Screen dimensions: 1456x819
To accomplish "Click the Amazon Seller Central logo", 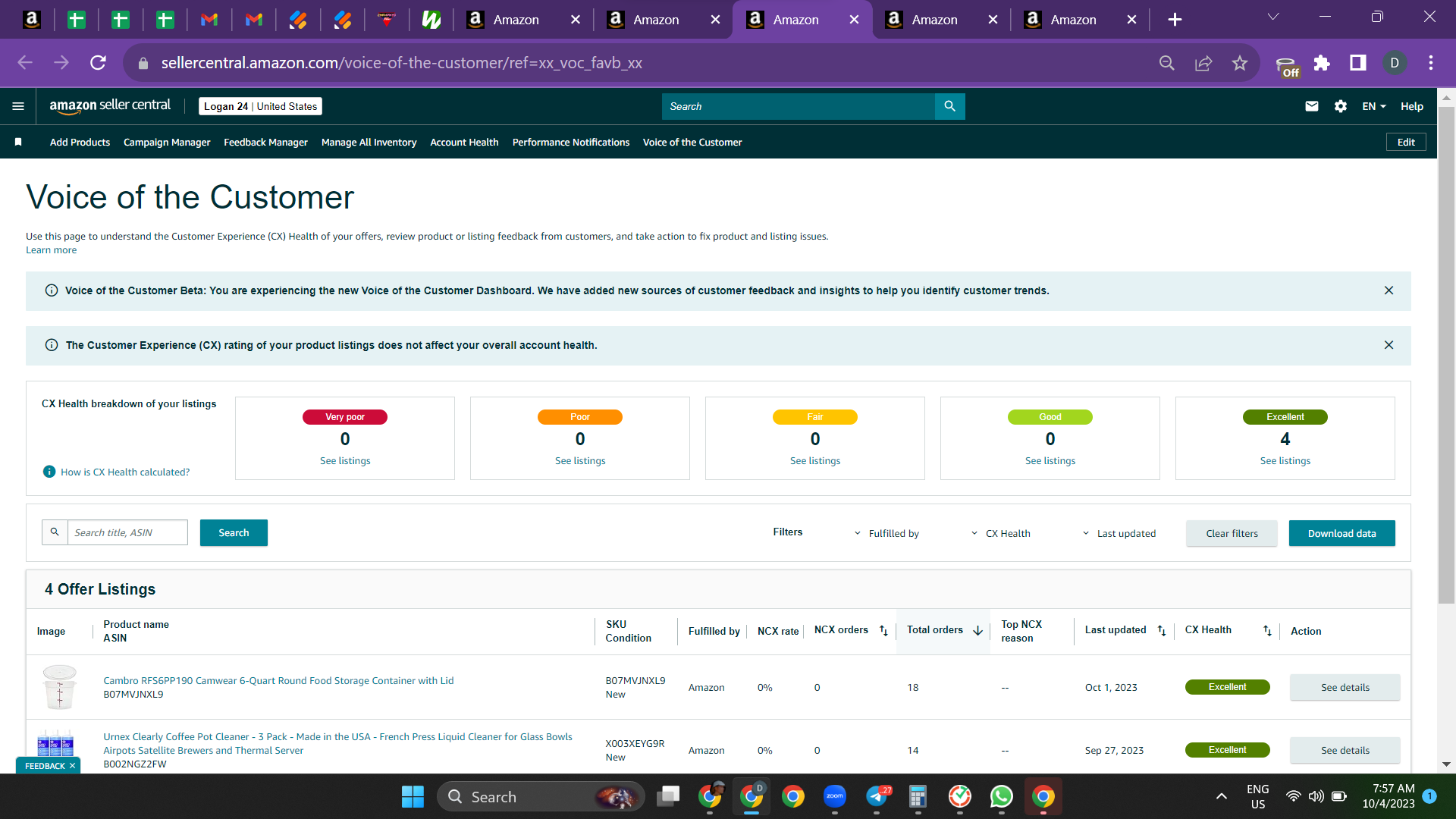I will [x=110, y=106].
